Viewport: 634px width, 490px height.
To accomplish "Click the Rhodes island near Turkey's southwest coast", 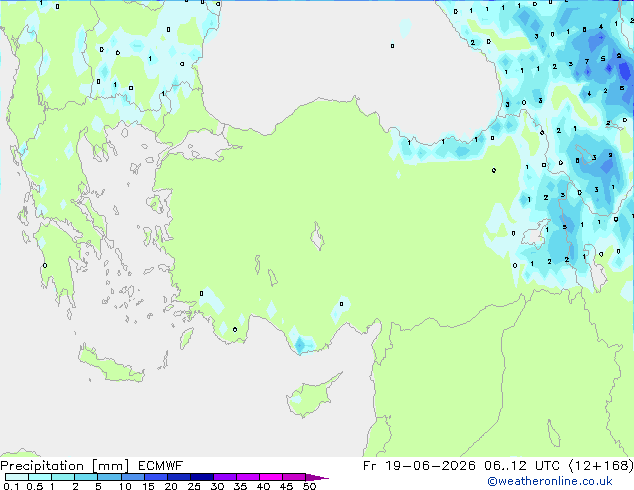I will 186,338.
